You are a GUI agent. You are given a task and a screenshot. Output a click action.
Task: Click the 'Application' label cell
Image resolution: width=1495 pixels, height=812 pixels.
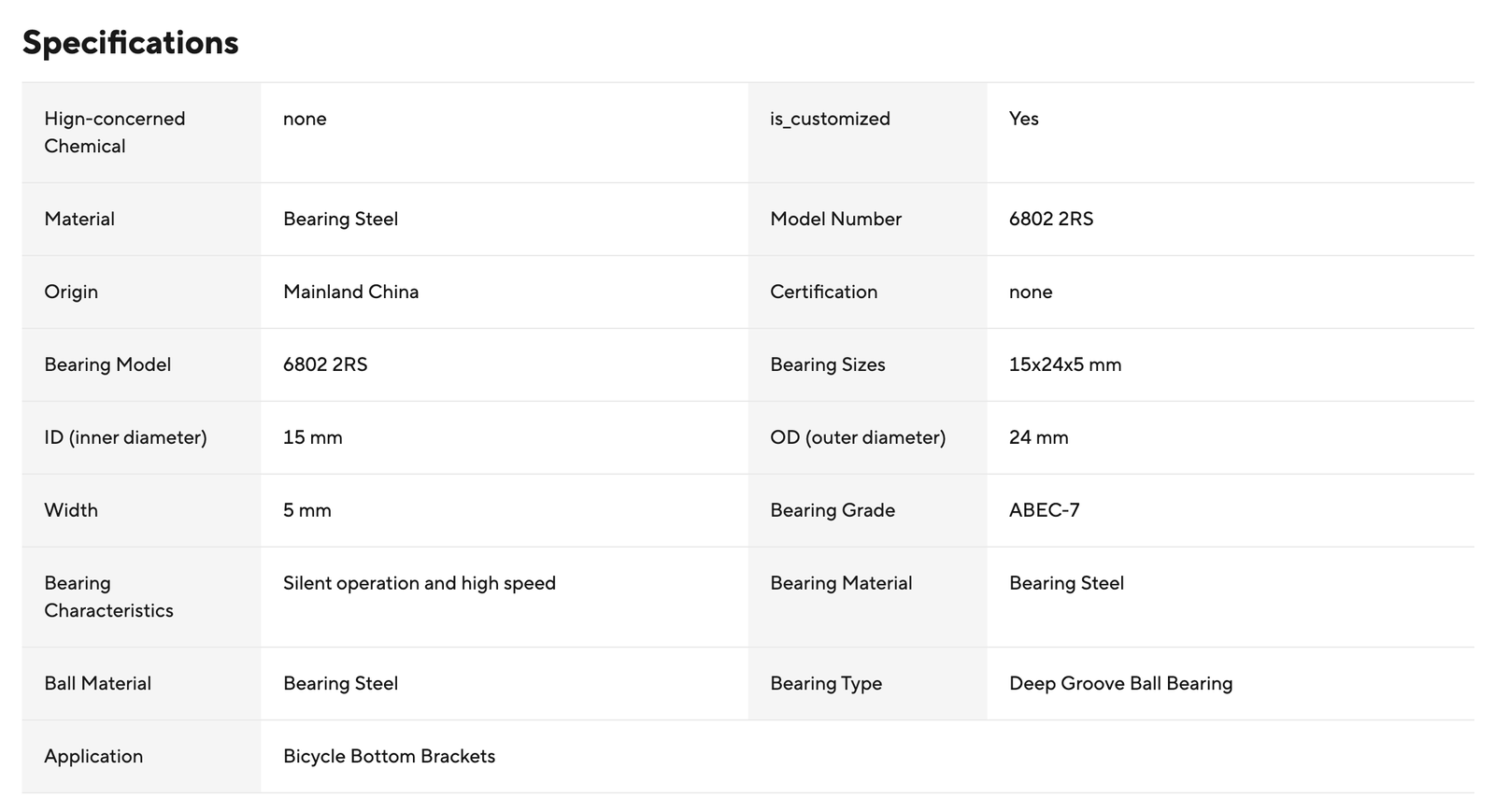(141, 756)
